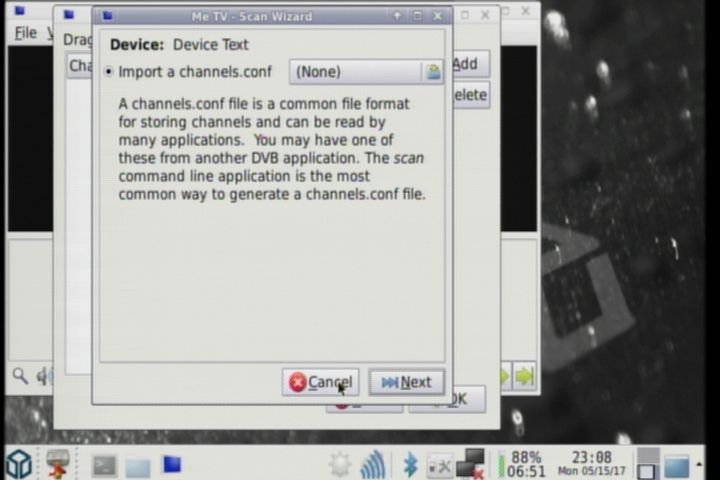This screenshot has width=720, height=480.
Task: Open the File menu in Me TV
Action: (26, 33)
